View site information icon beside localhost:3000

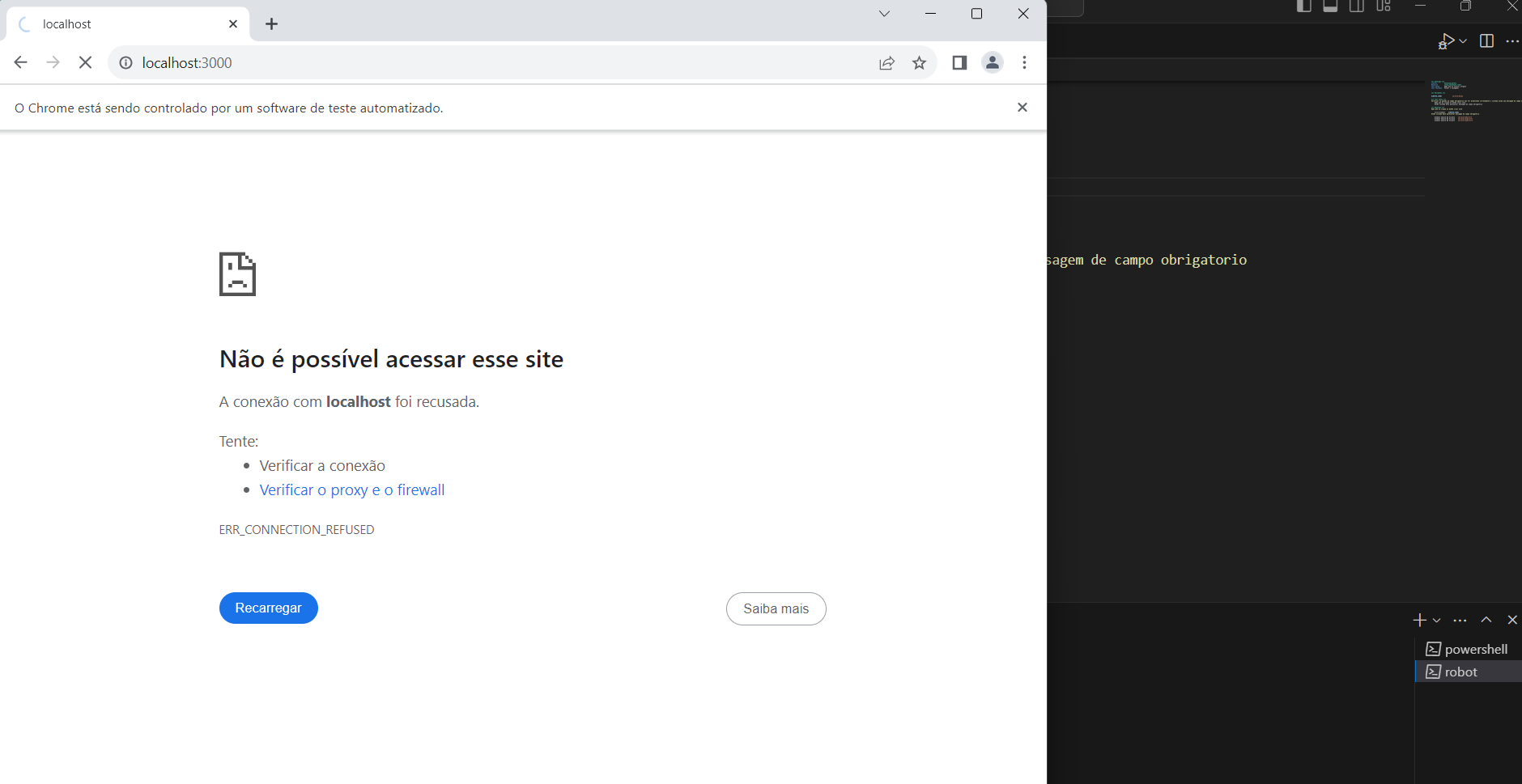126,62
